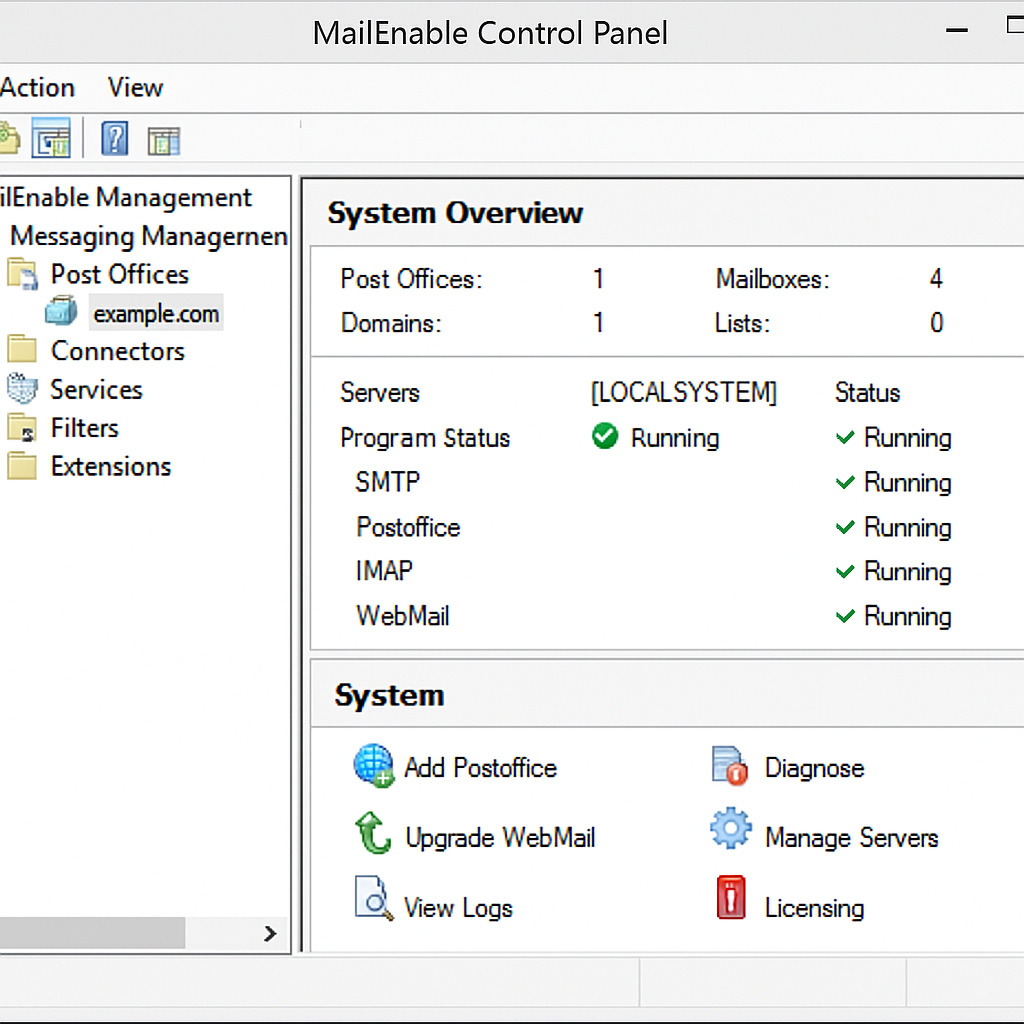Click Upgrade WebMail link
This screenshot has height=1024, width=1024.
tap(500, 838)
